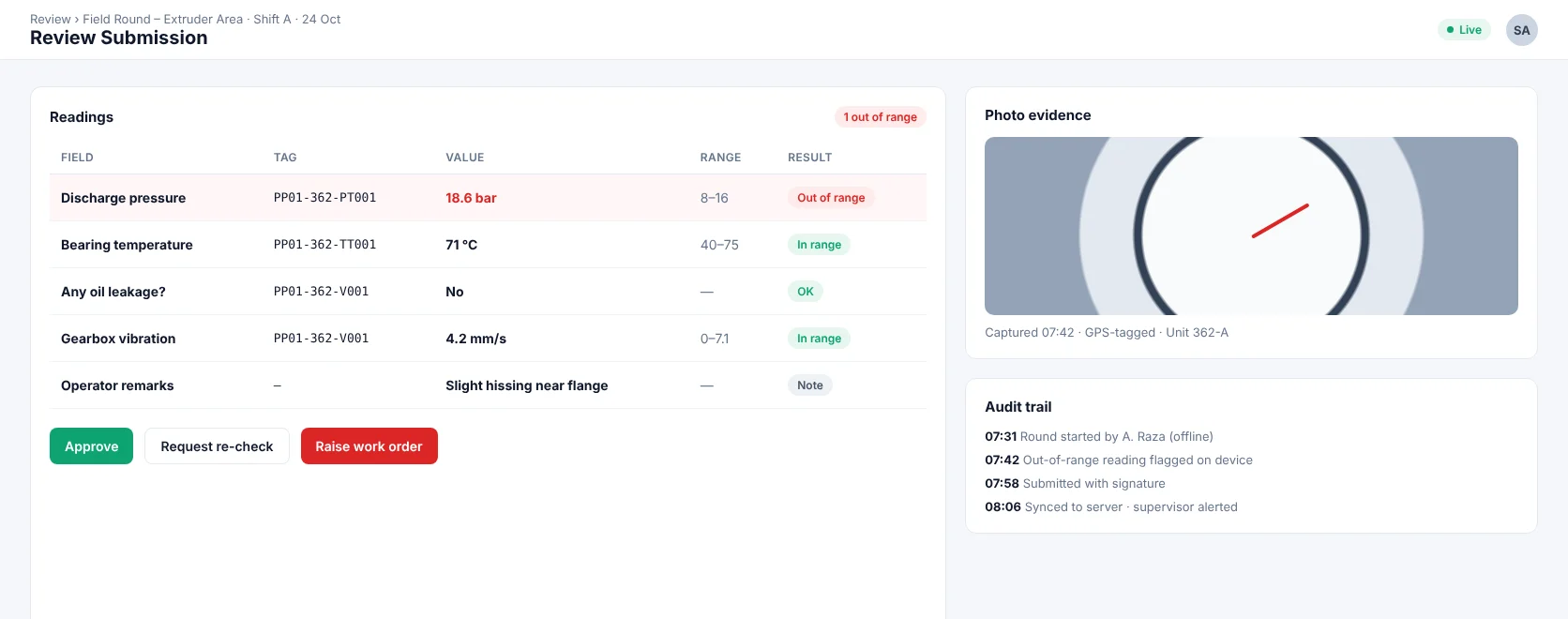Image resolution: width=1568 pixels, height=619 pixels.
Task: Raise work order for this round
Action: click(x=369, y=446)
